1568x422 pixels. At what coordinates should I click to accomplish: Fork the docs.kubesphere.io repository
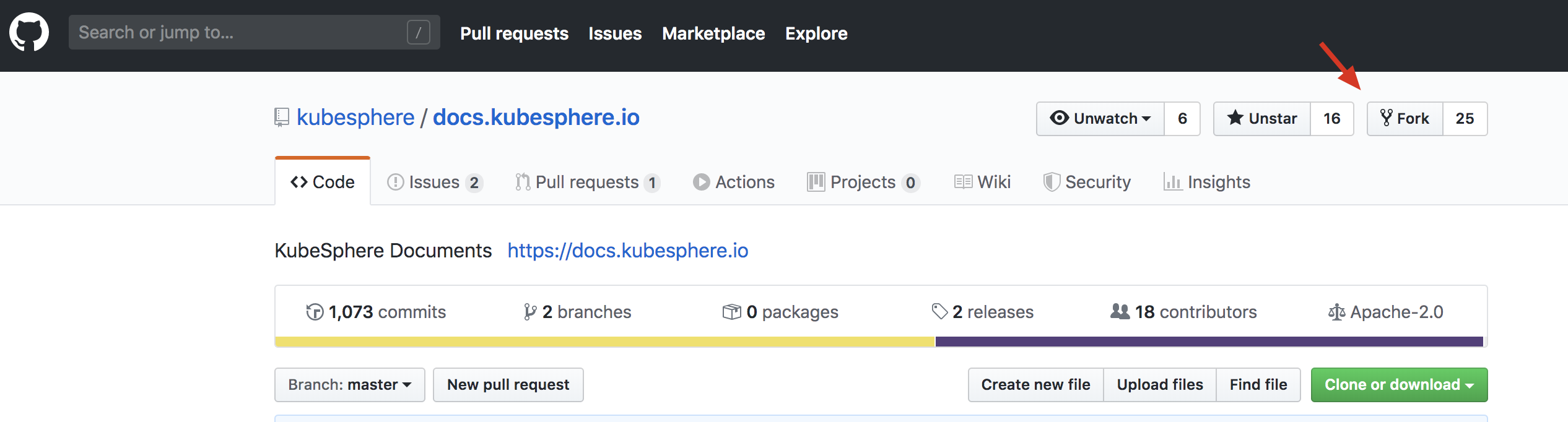1405,118
